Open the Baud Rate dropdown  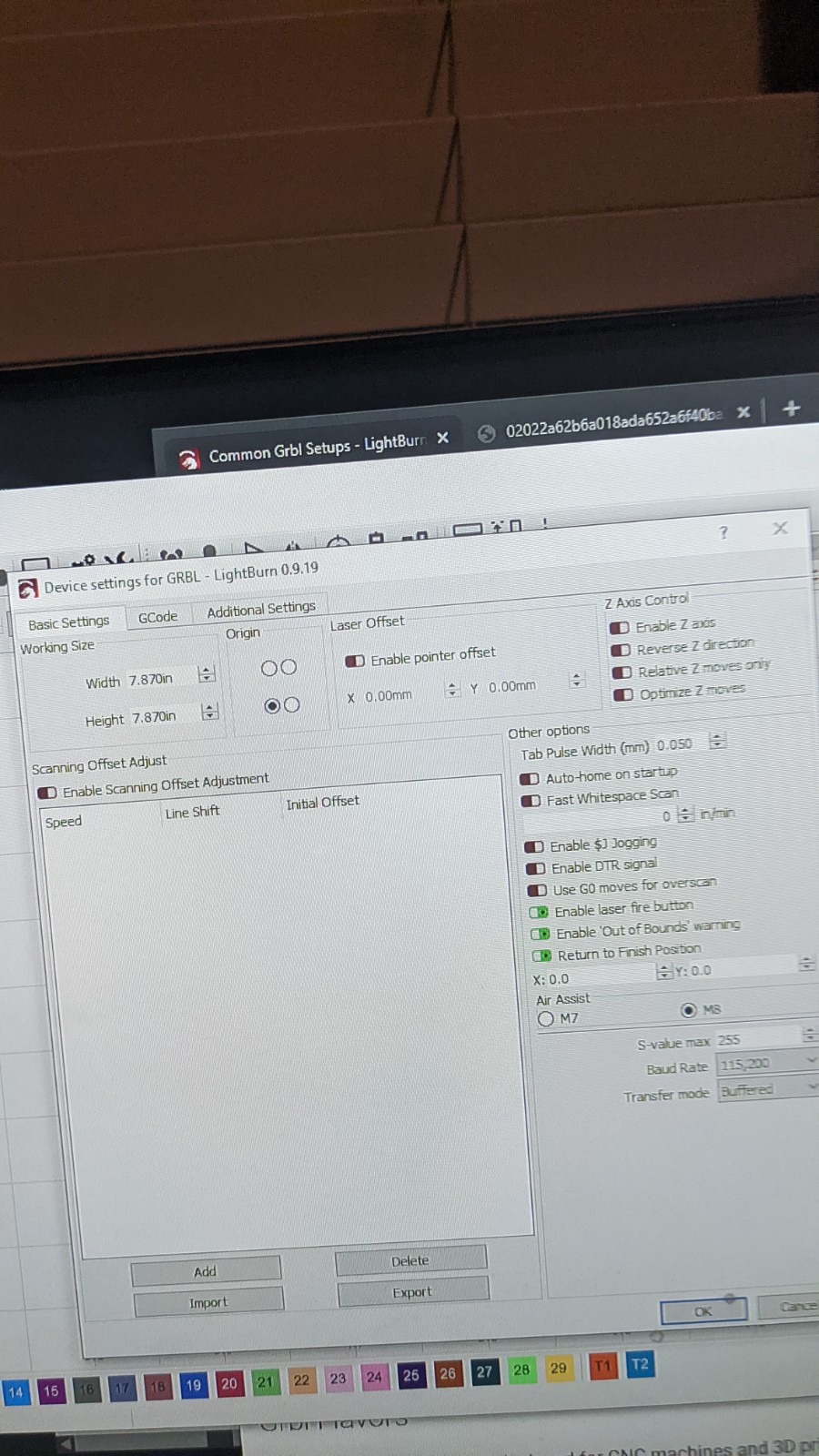(x=768, y=1063)
